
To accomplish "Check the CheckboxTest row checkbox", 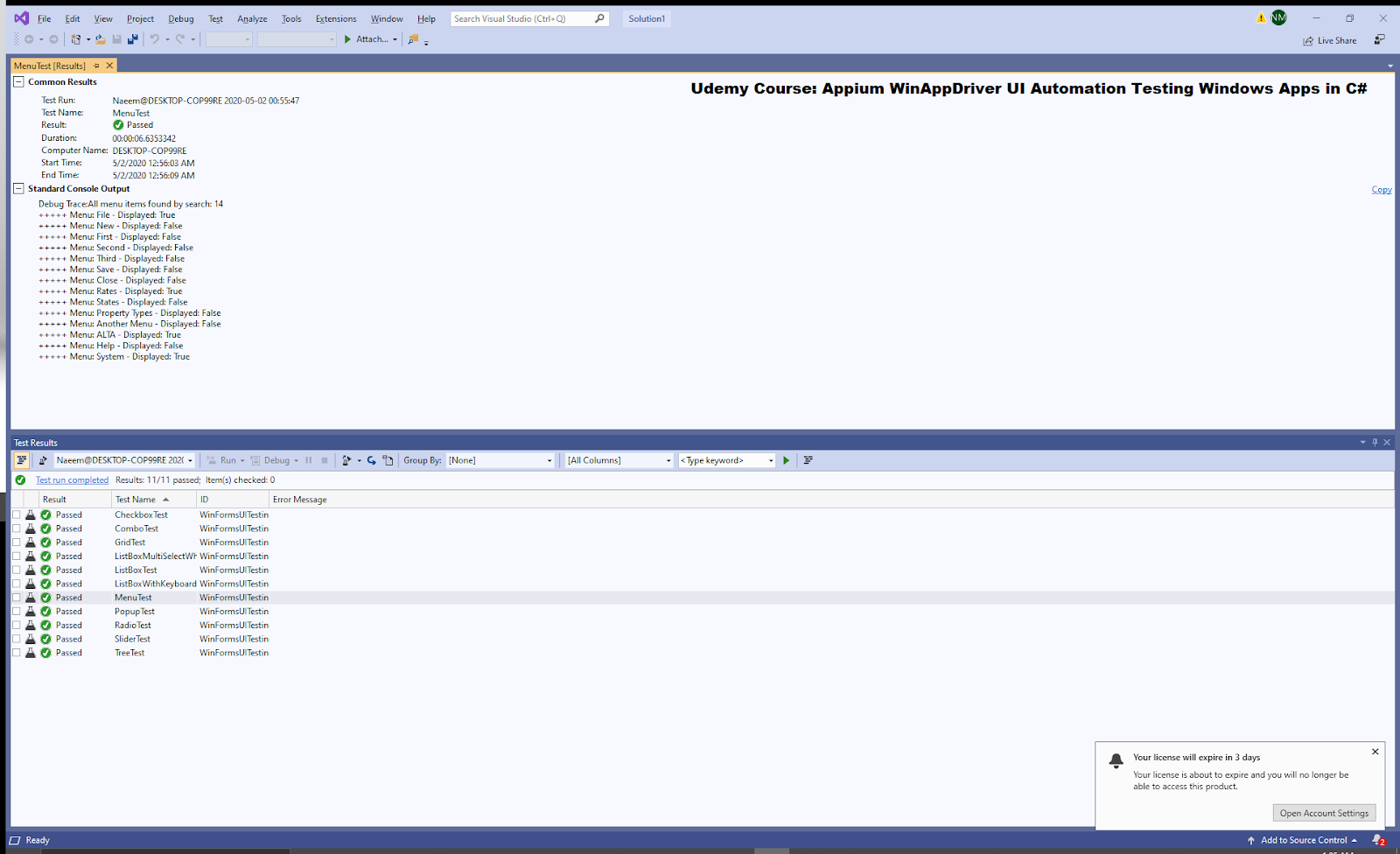I will tap(17, 514).
